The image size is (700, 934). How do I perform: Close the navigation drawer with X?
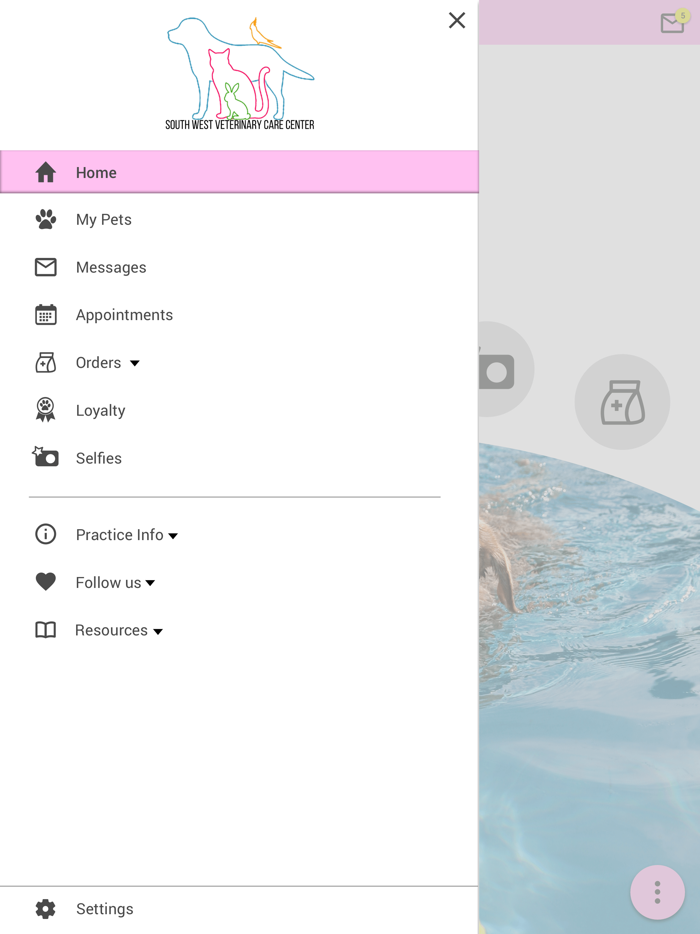click(457, 20)
